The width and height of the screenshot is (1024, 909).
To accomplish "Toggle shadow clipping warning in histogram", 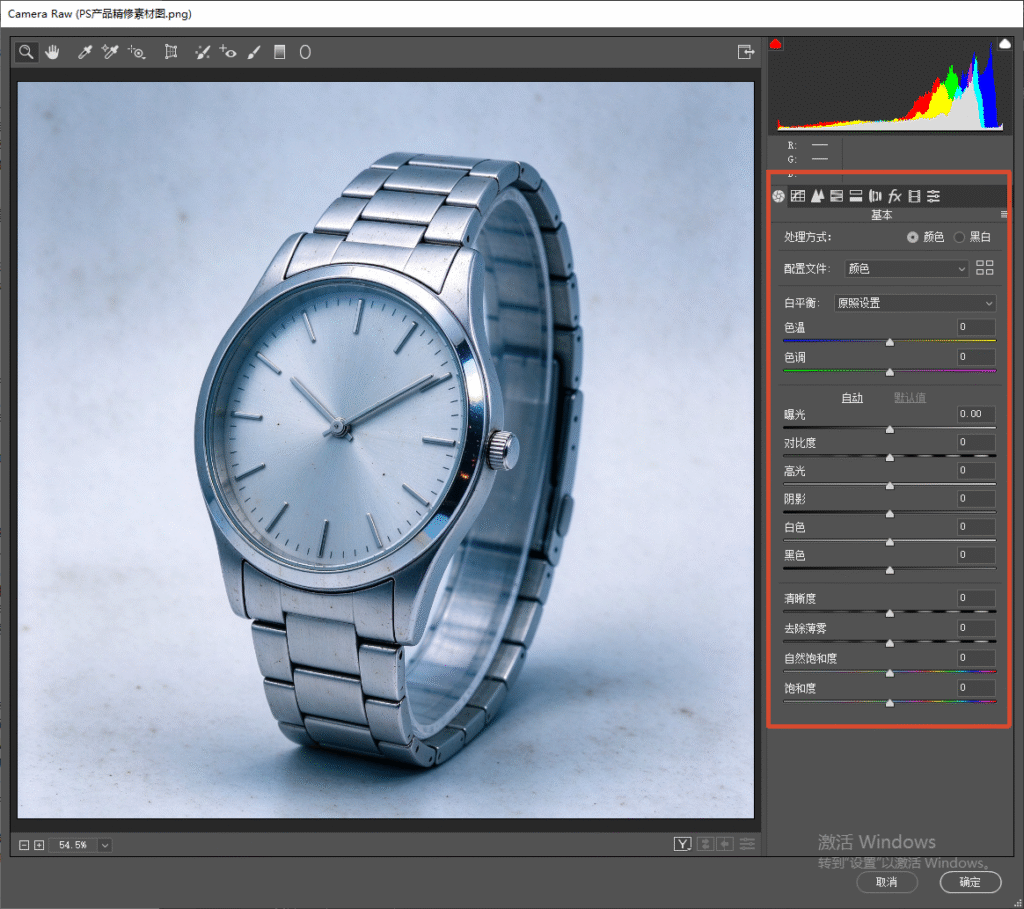I will (x=776, y=44).
